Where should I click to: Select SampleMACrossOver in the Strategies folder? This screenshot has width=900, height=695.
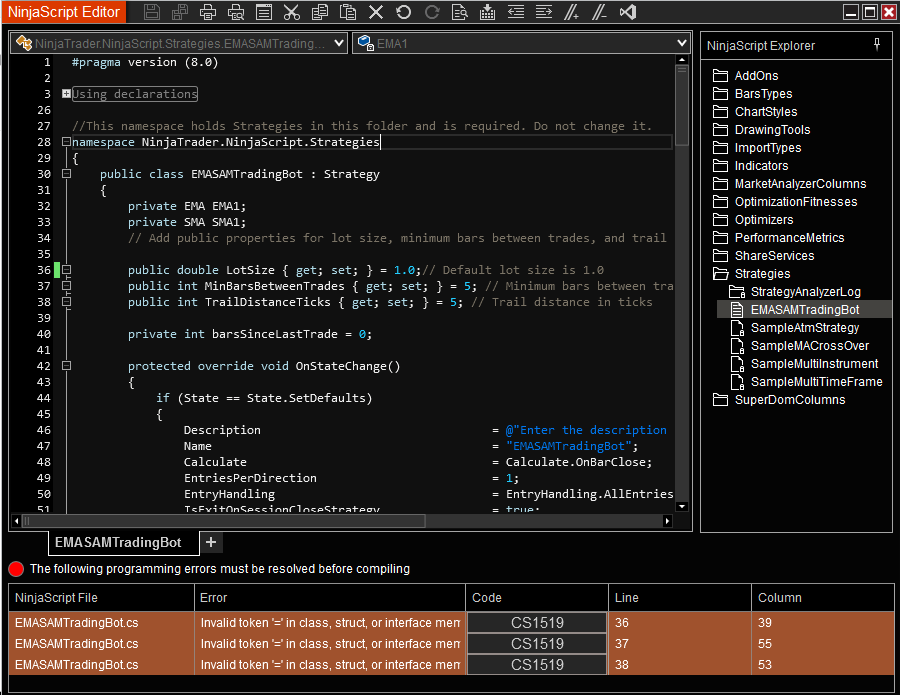point(809,346)
